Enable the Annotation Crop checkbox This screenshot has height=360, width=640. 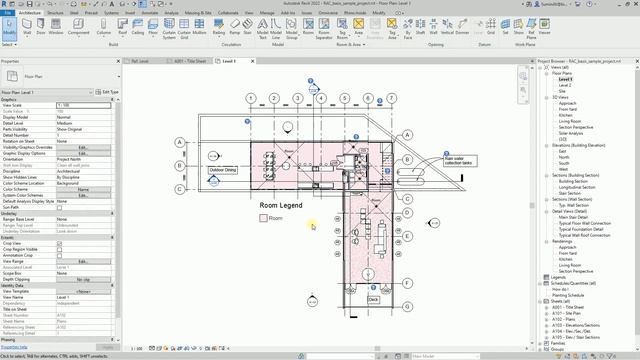59,256
